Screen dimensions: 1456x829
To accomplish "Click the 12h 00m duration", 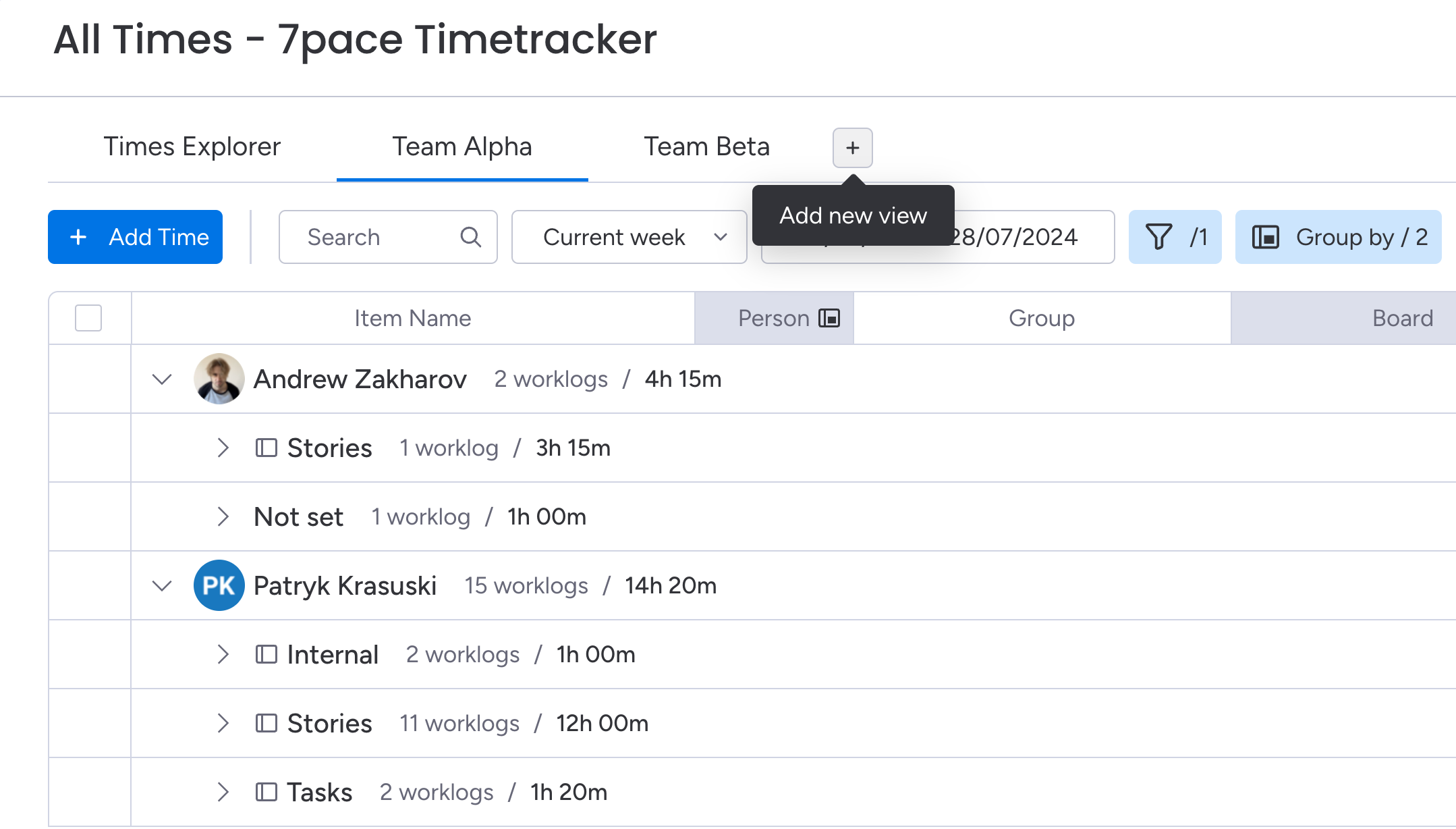I will pyautogui.click(x=602, y=724).
